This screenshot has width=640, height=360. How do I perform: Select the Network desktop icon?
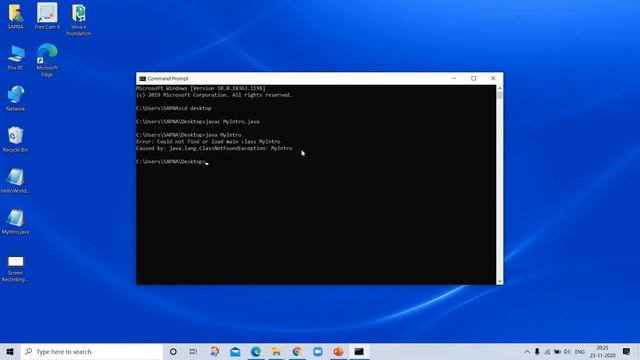coord(16,98)
